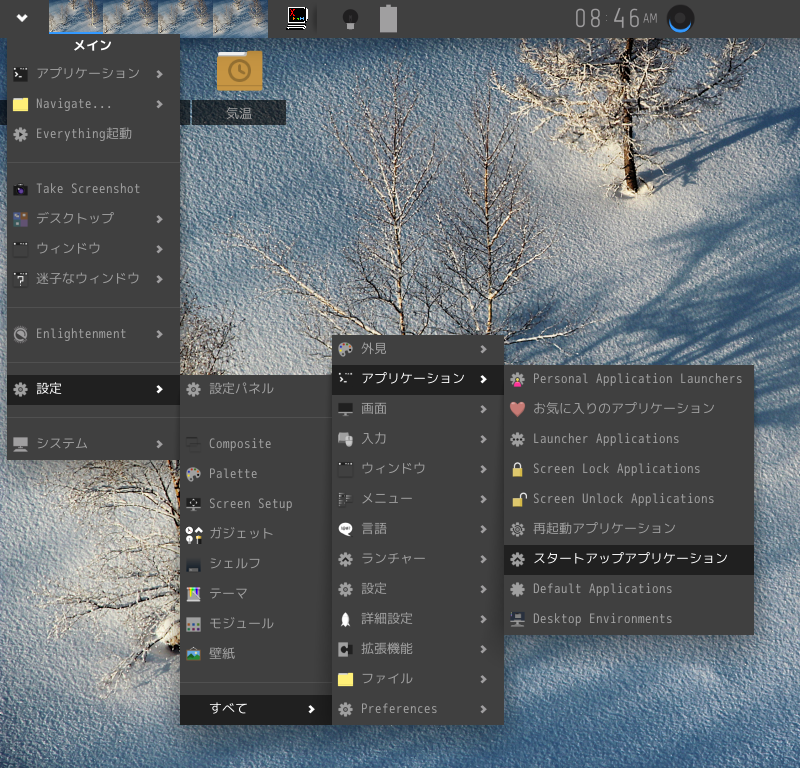Switch to first virtual desktop in pager
The height and width of the screenshot is (768, 800).
(x=76, y=17)
